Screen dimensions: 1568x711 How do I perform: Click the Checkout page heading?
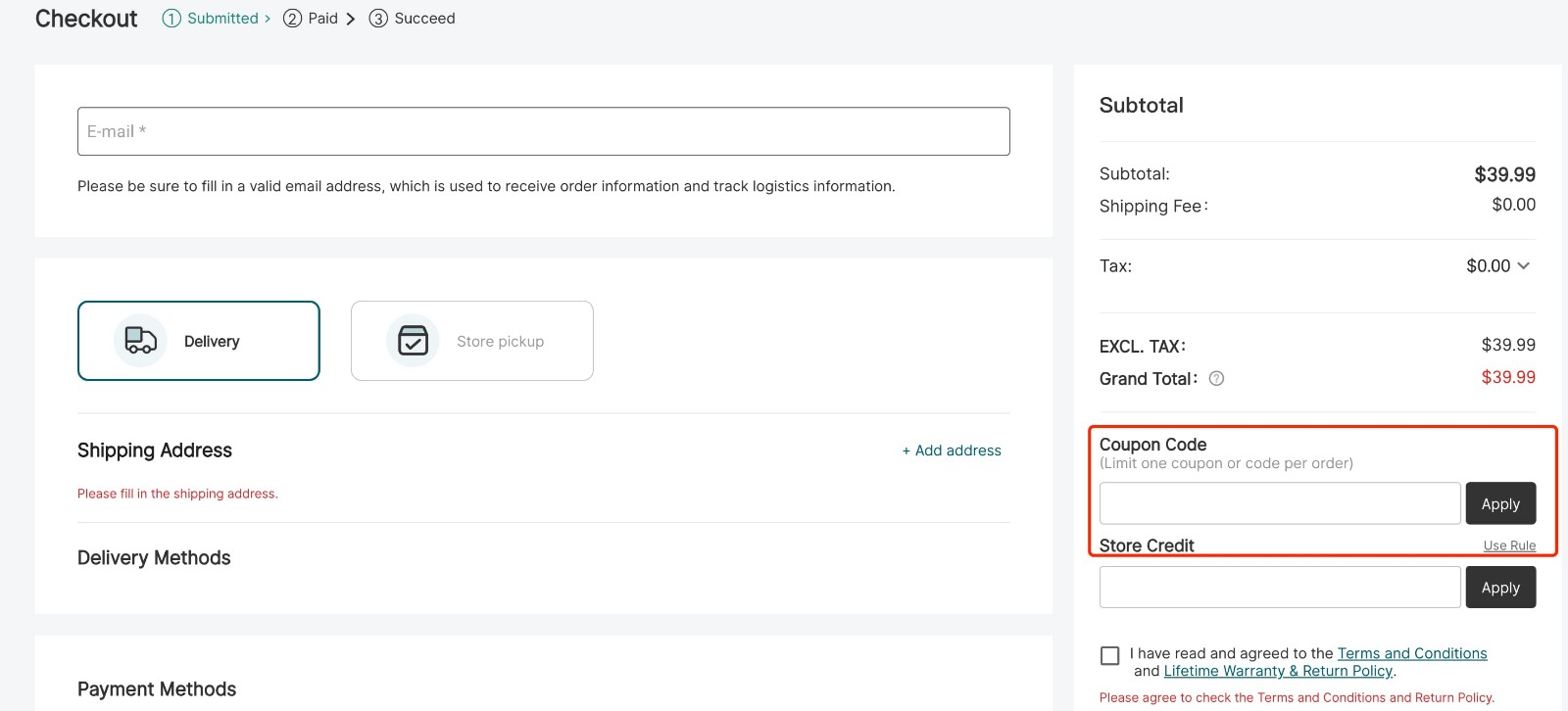(x=86, y=19)
